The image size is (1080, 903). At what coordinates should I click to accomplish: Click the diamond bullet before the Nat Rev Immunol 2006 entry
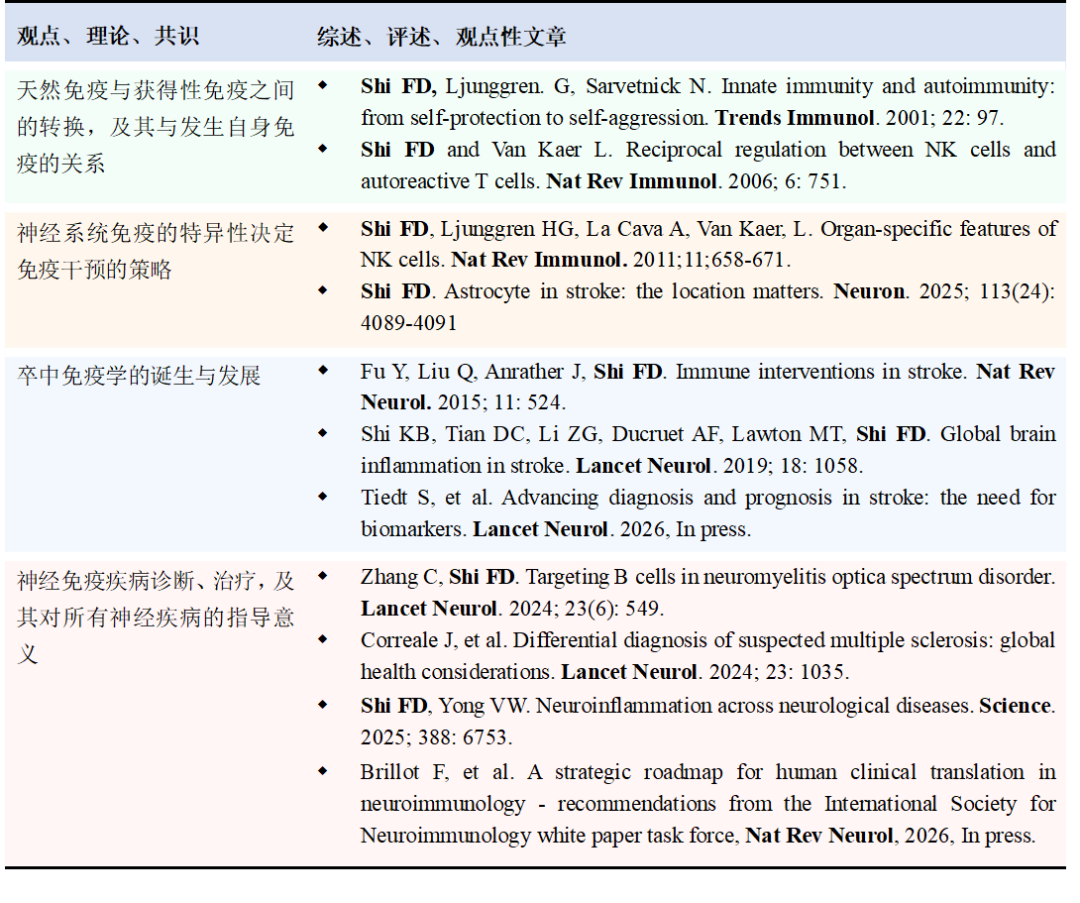click(x=325, y=150)
